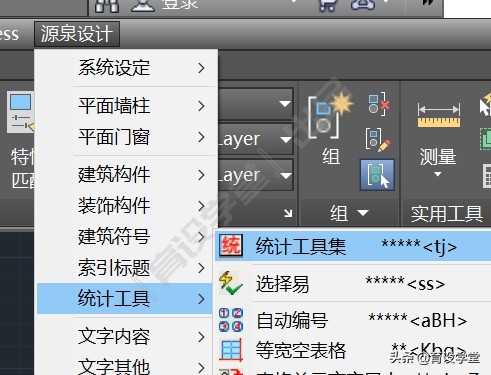
Task: Click the Ungroup icon with red X
Action: pyautogui.click(x=379, y=104)
